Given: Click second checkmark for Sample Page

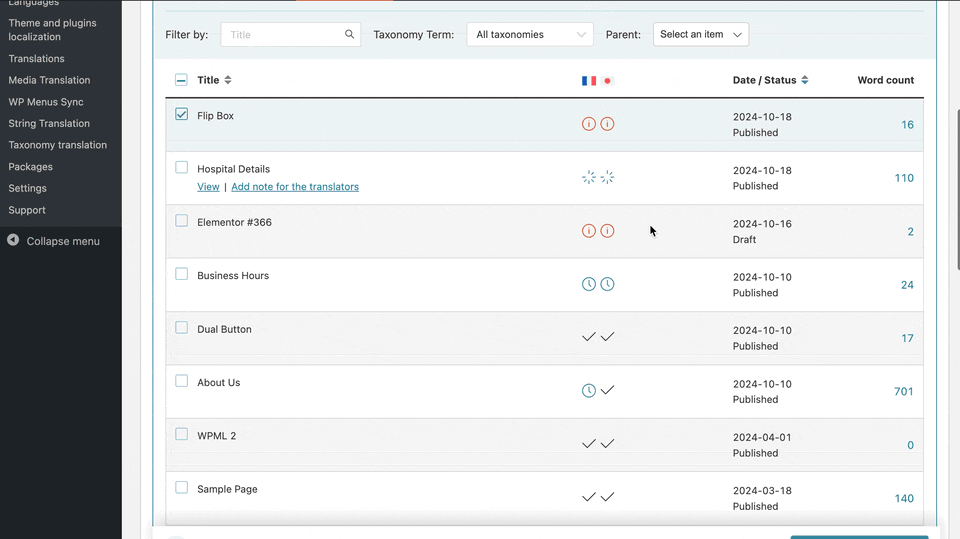Looking at the screenshot, I should pyautogui.click(x=607, y=497).
